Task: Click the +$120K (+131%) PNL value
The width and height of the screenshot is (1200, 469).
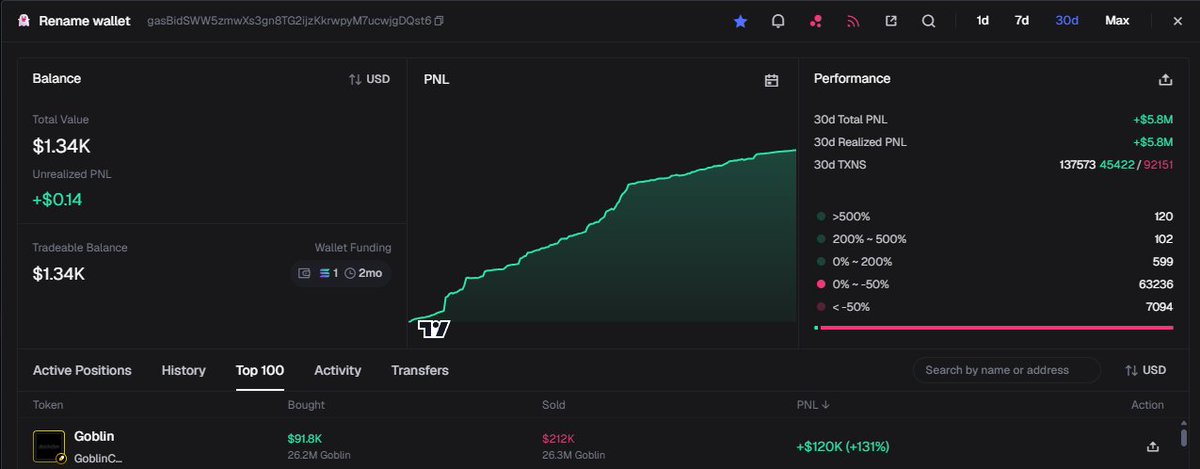Action: point(843,447)
